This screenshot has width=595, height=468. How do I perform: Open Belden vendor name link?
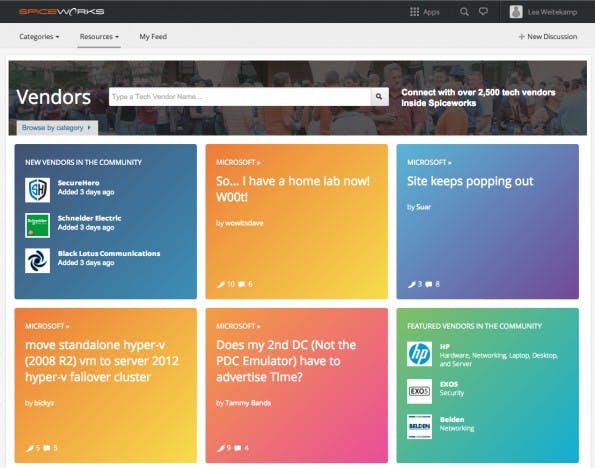coord(452,419)
